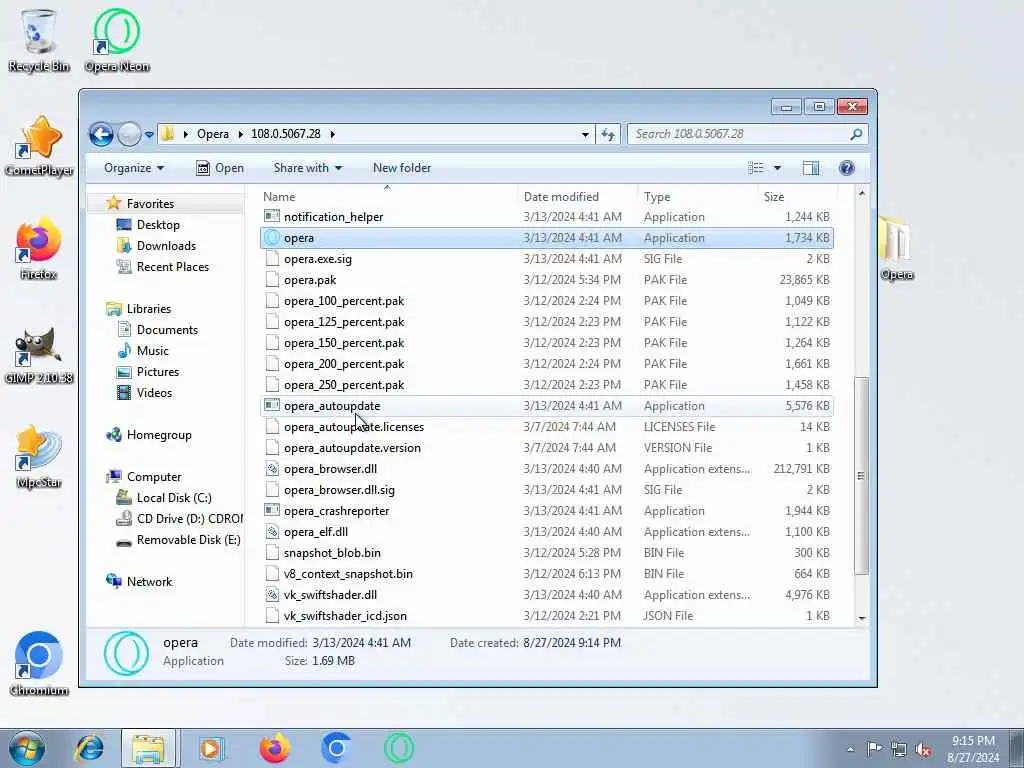This screenshot has height=768, width=1024.
Task: Click the Windows Explorer taskbar button
Action: (148, 748)
